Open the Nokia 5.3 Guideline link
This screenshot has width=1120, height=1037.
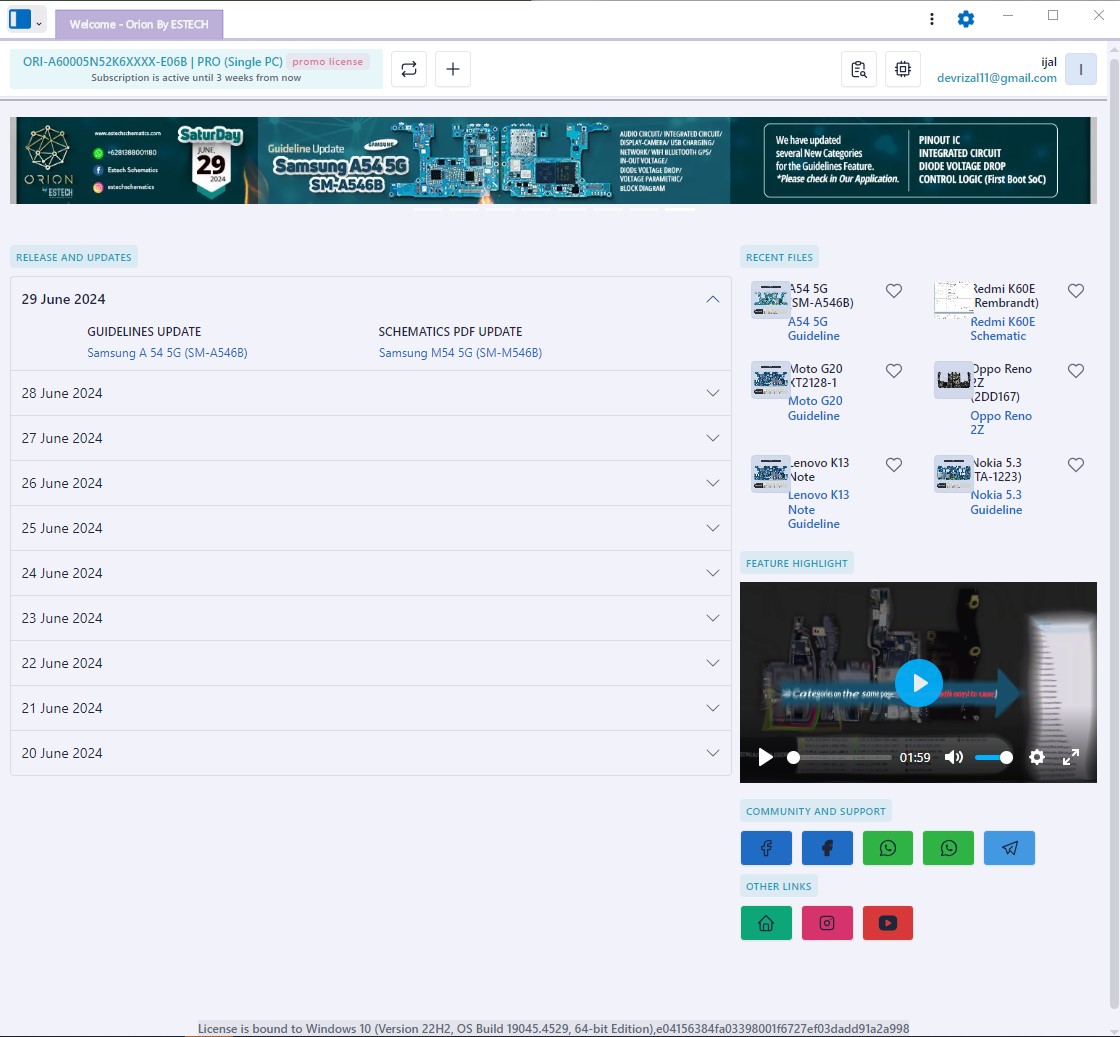pyautogui.click(x=996, y=502)
